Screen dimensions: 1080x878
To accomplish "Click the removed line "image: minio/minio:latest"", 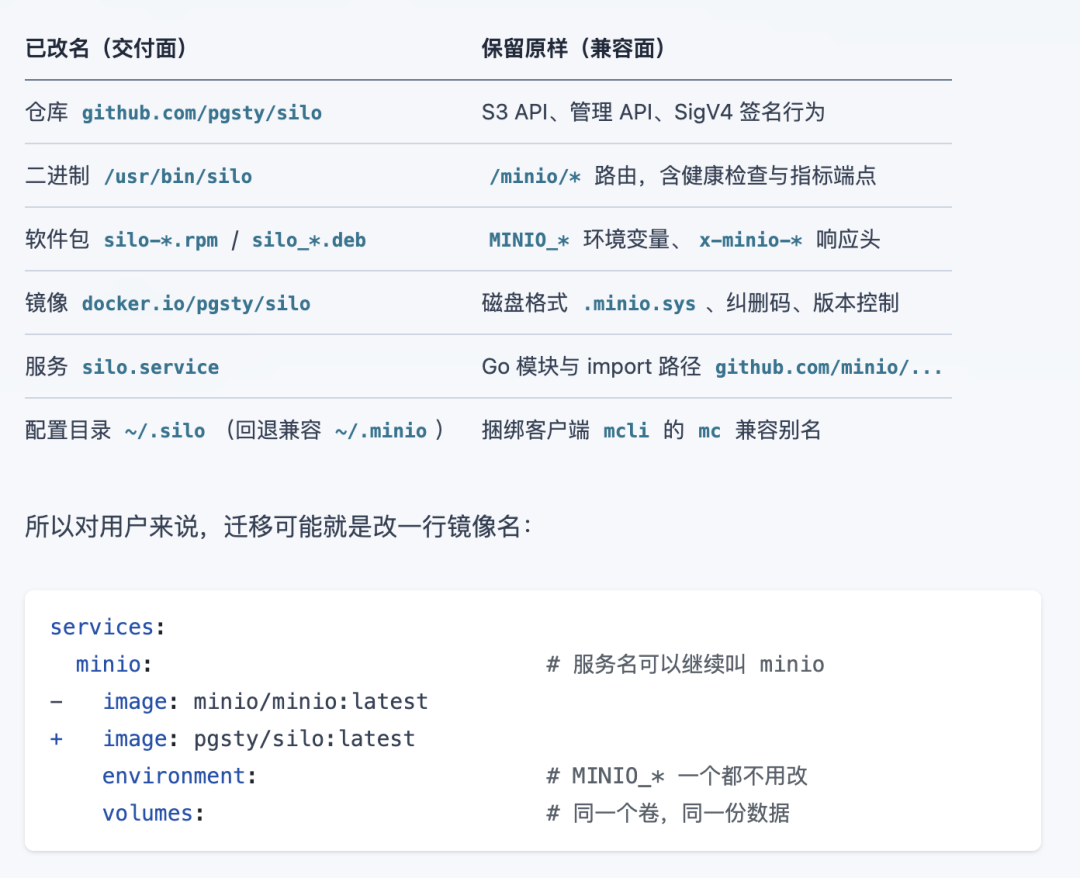I will point(265,702).
